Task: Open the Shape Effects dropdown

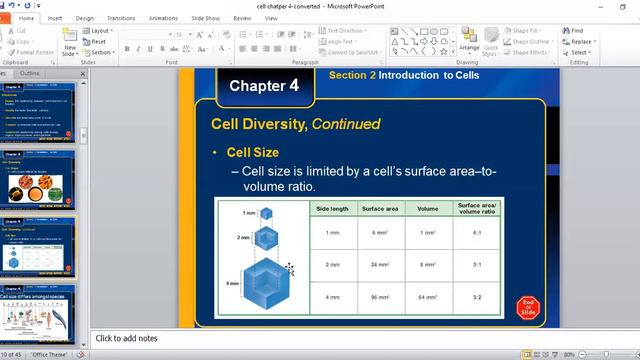Action: [527, 52]
